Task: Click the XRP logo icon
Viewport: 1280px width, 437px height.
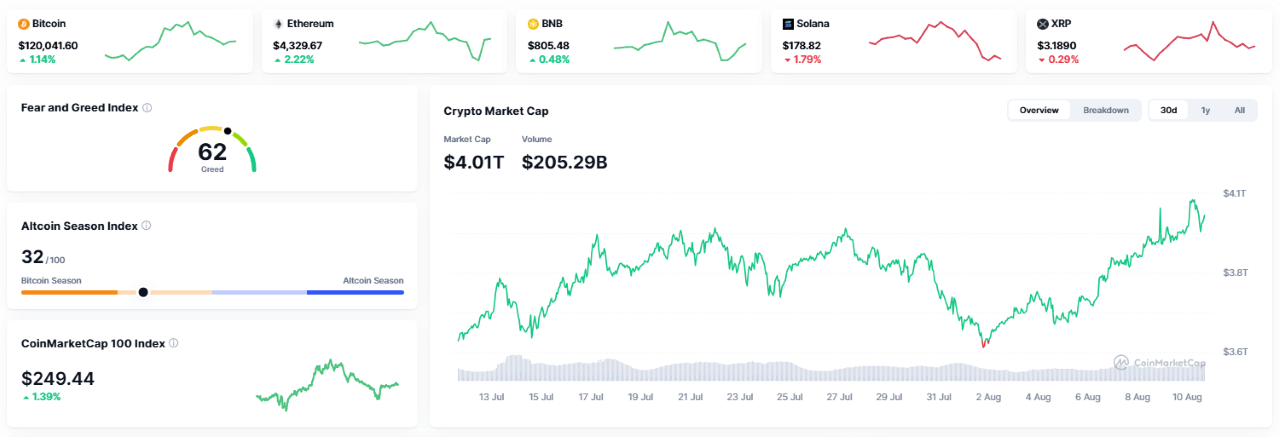Action: coord(1043,23)
